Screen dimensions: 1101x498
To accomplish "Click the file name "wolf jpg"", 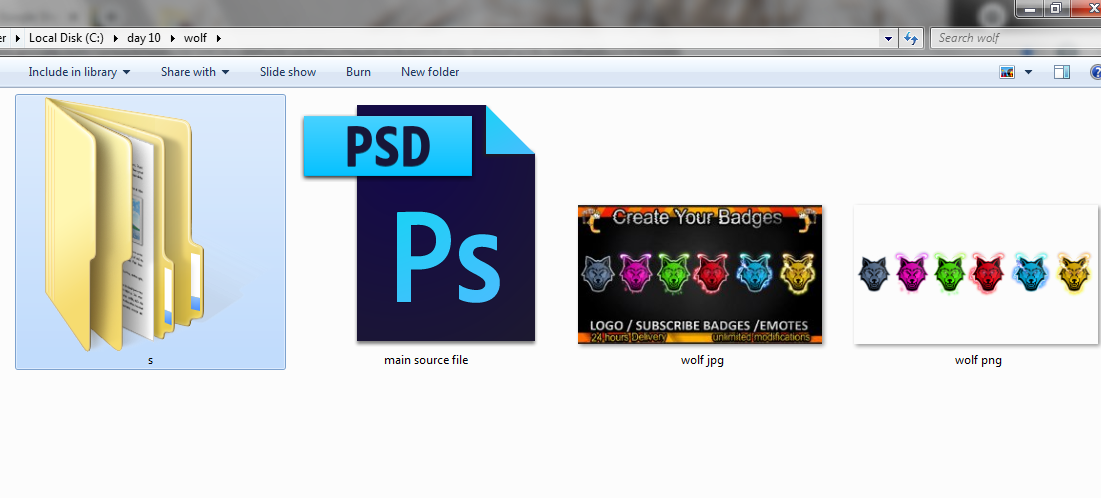I will [x=702, y=361].
